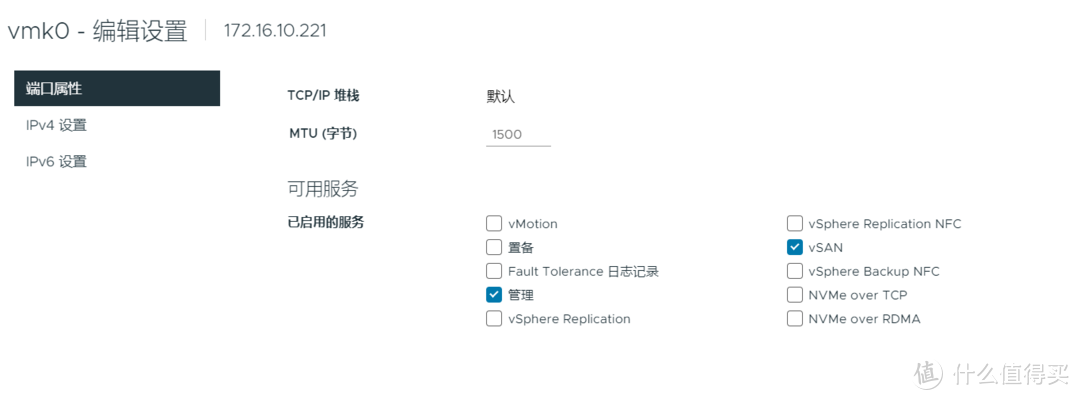Disable the vSAN service checkbox

pyautogui.click(x=795, y=247)
